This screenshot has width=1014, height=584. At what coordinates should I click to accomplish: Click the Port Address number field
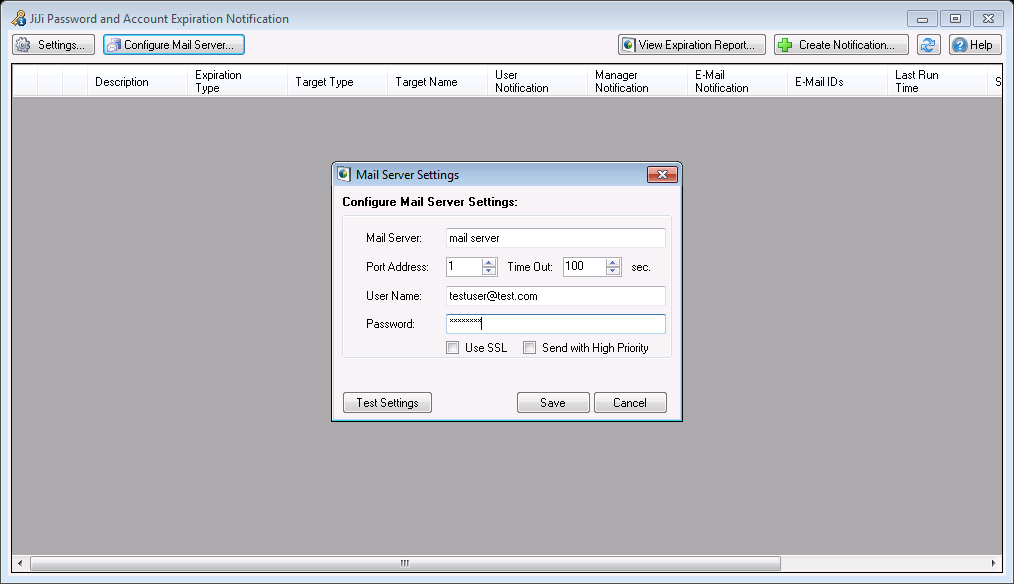(464, 266)
